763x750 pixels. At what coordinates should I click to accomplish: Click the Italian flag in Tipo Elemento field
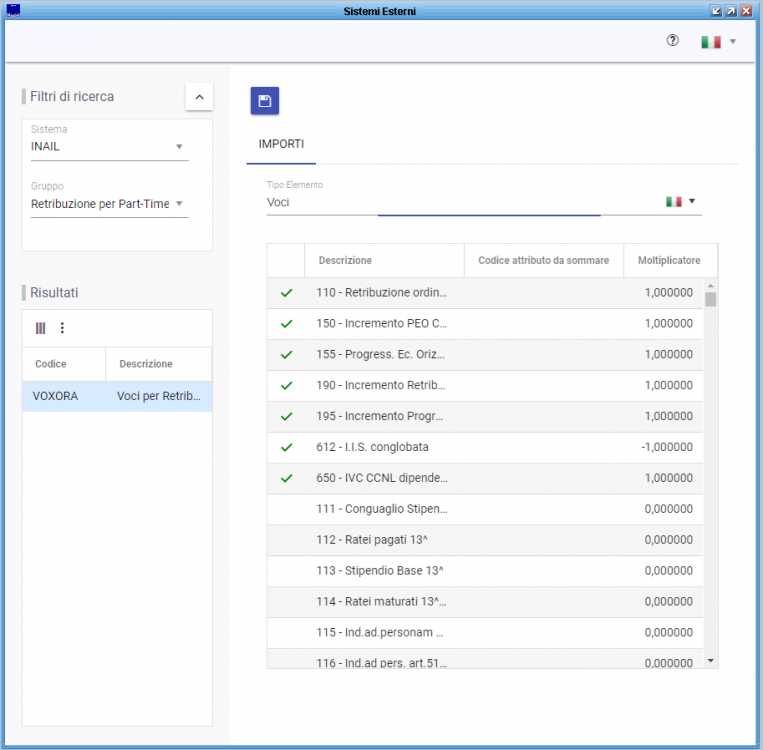coord(674,202)
